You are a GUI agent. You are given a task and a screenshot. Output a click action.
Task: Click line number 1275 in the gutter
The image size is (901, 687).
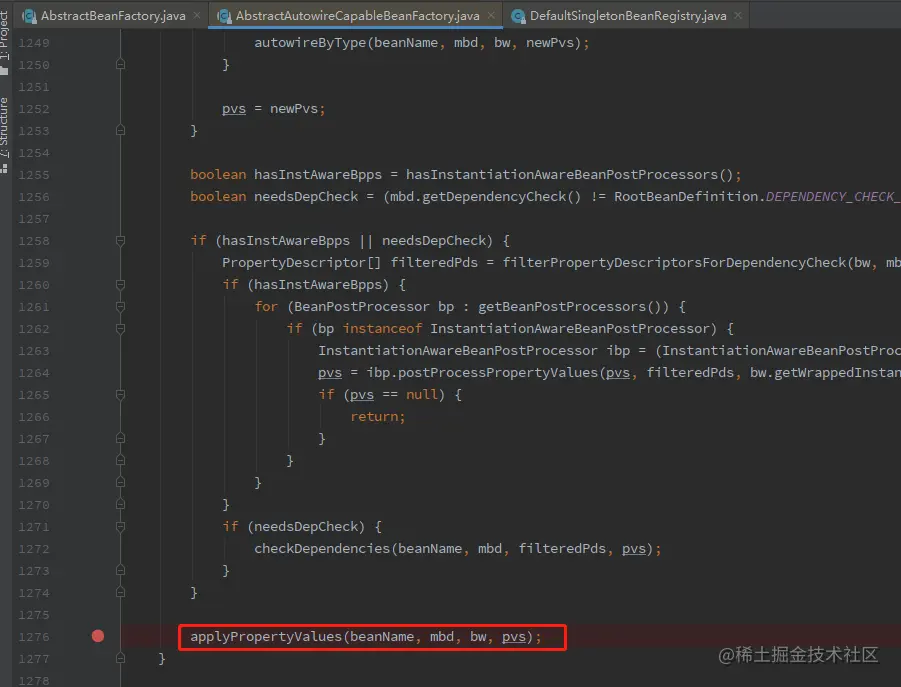pos(33,615)
